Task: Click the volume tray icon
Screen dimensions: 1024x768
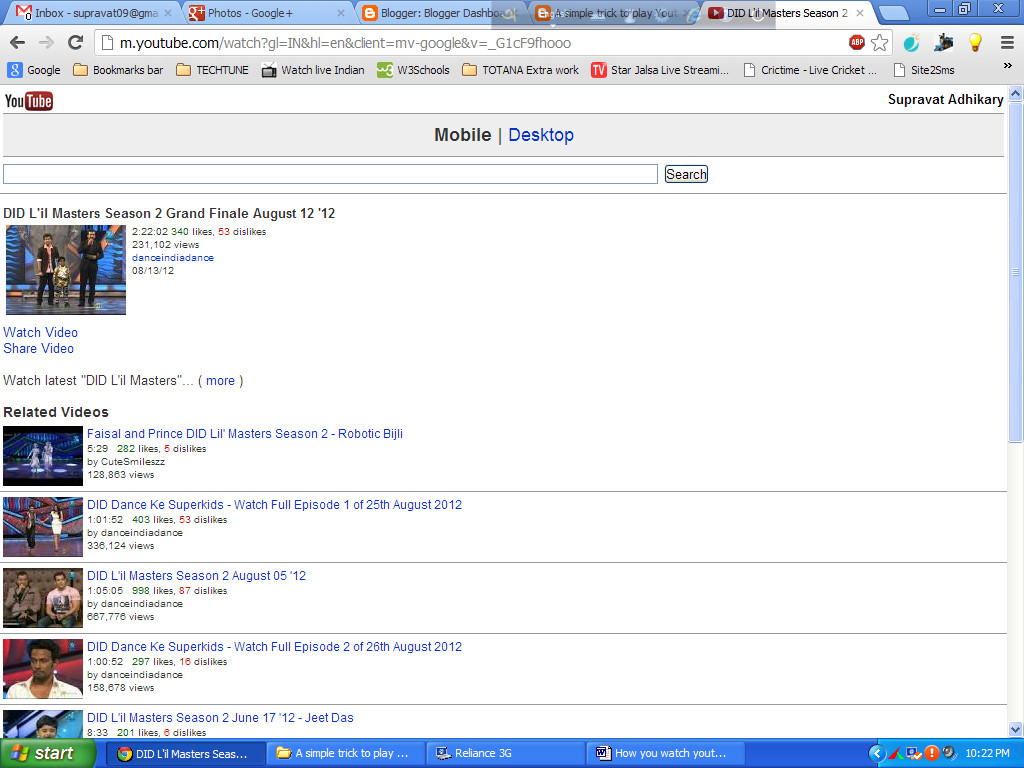Action: [x=949, y=754]
